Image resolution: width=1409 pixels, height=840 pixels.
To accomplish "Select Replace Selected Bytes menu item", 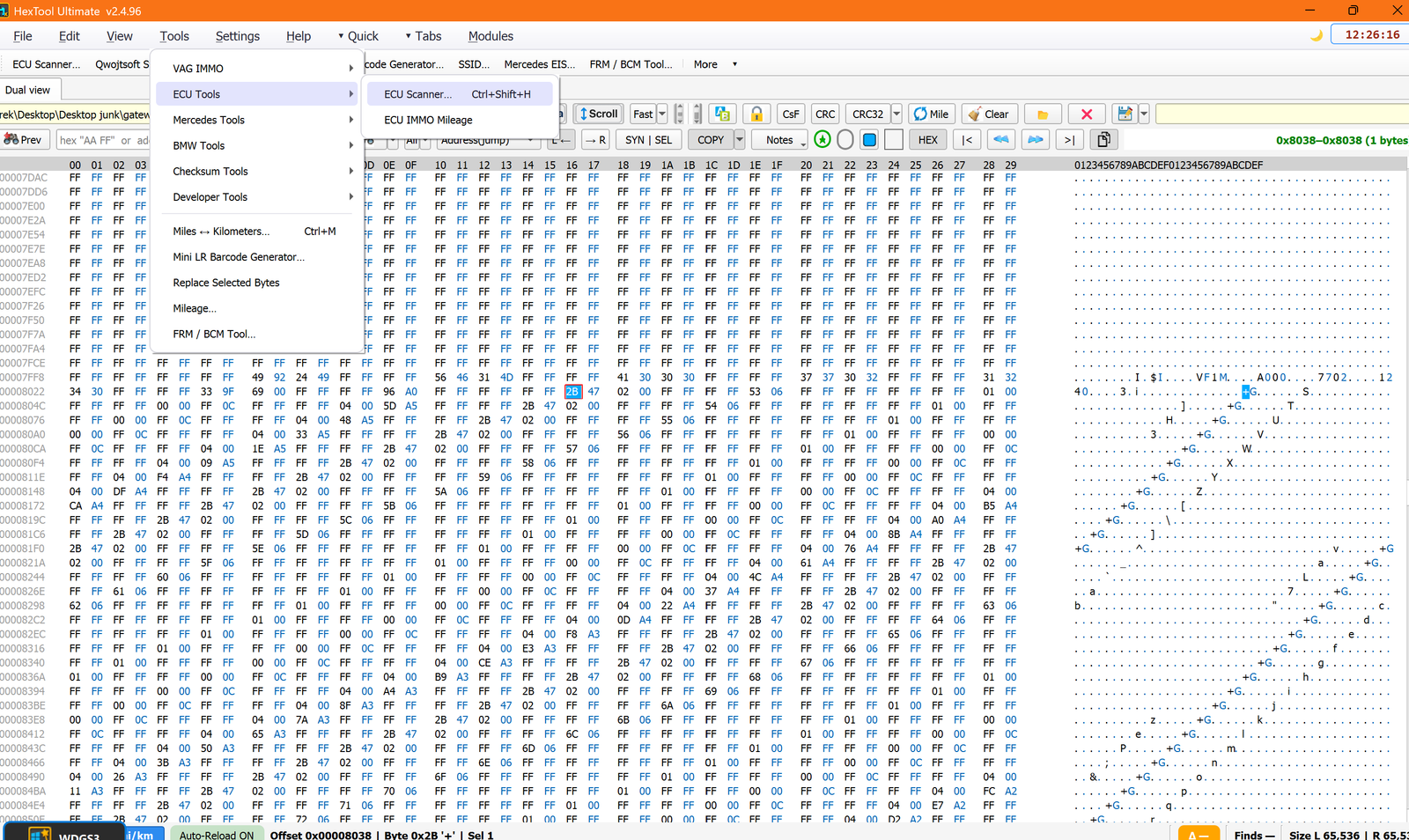I will pos(257,283).
